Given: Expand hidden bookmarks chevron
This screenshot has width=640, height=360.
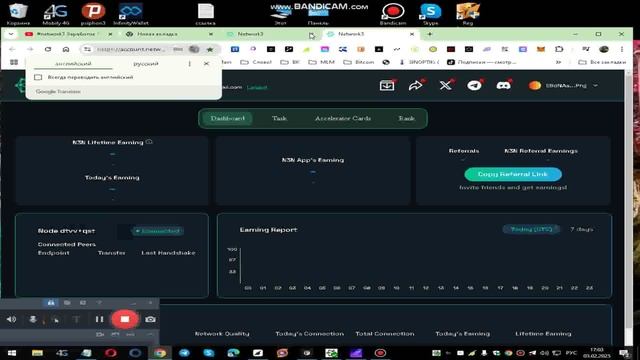Looking at the screenshot, I should [x=558, y=62].
